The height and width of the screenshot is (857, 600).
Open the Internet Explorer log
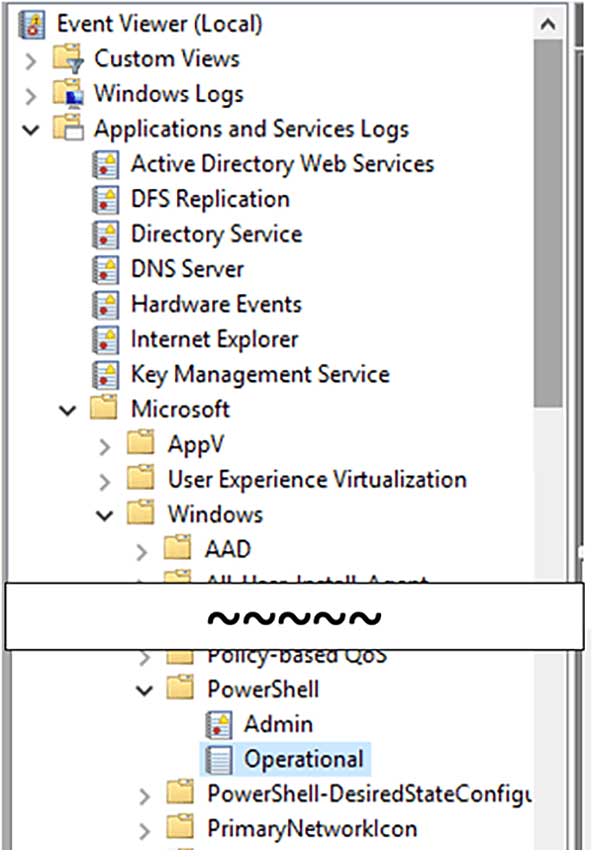pyautogui.click(x=215, y=339)
